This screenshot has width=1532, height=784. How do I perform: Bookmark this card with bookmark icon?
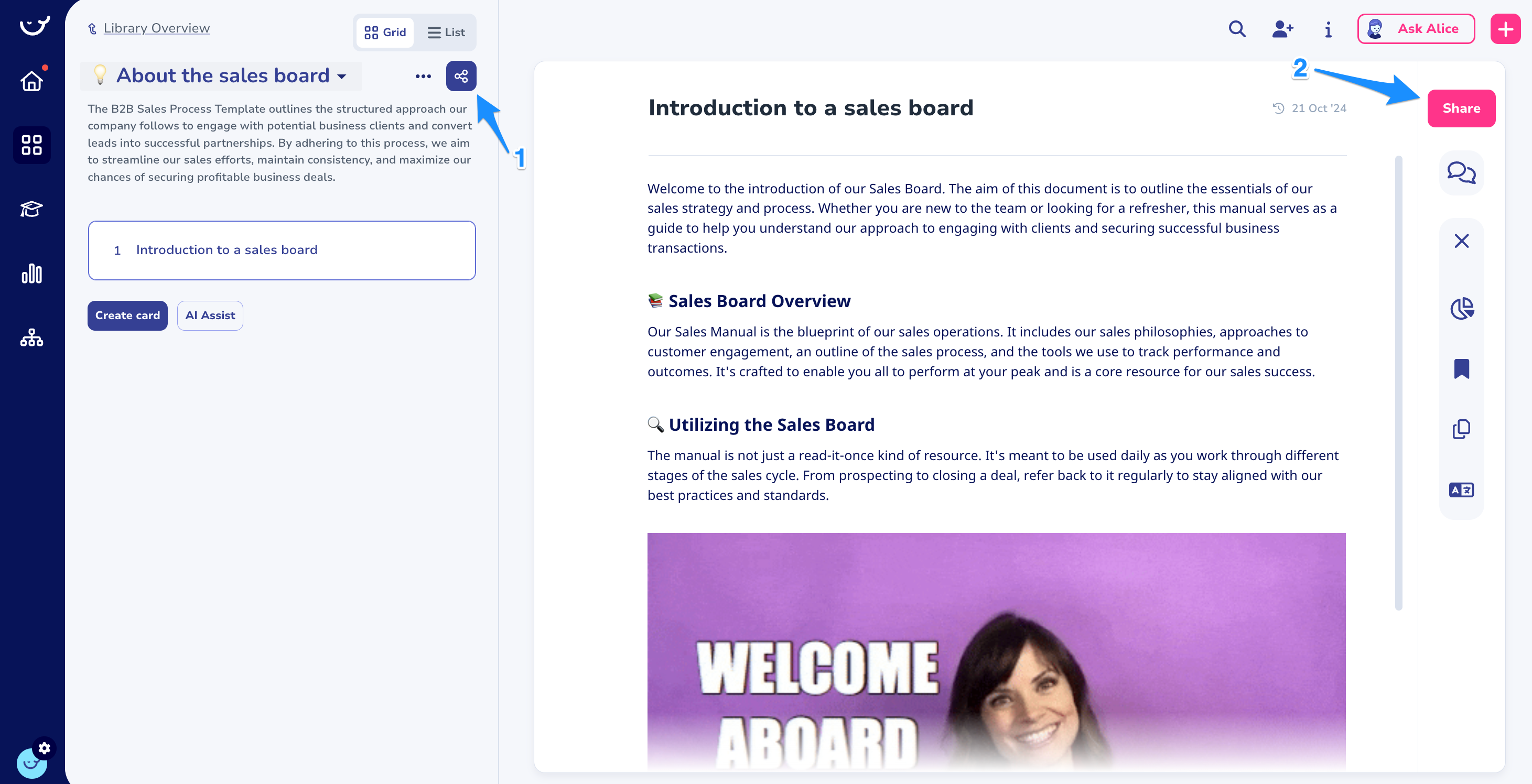pos(1461,369)
